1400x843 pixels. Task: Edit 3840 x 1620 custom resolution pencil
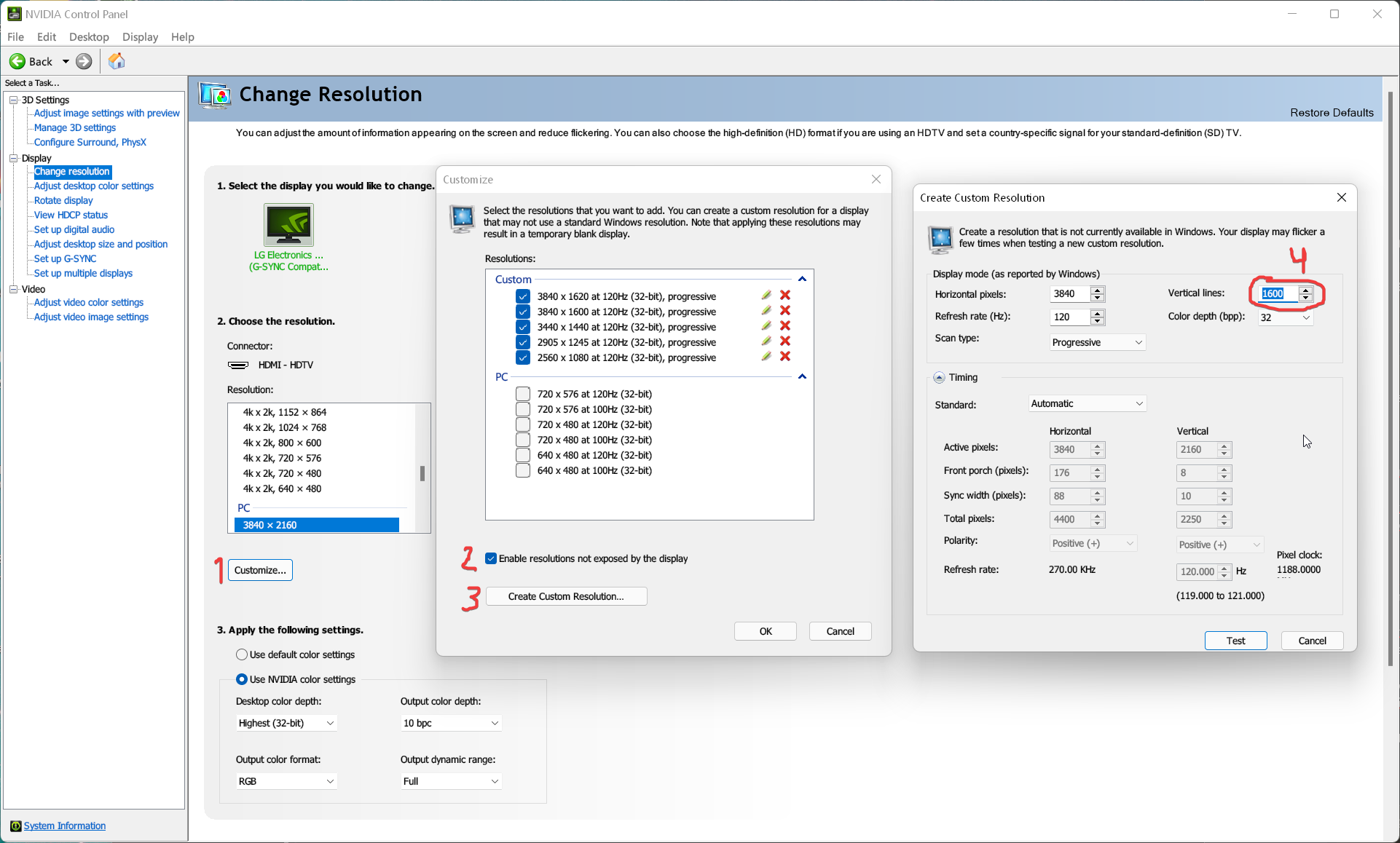[766, 295]
